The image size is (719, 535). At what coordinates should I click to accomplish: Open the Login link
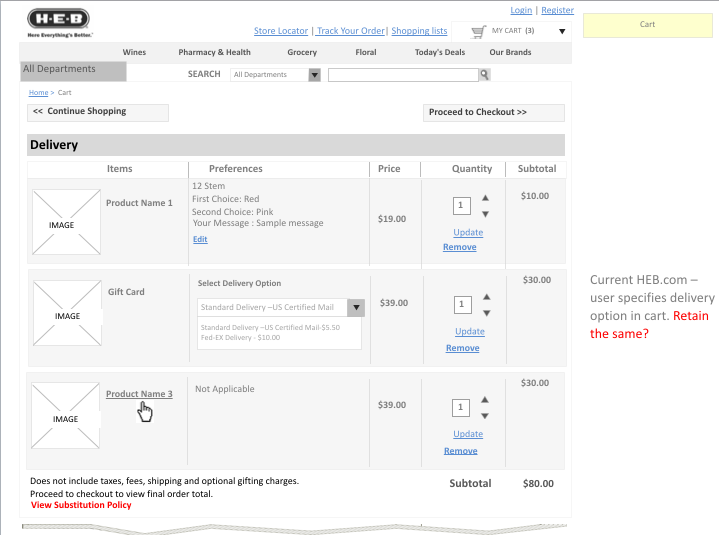click(x=521, y=10)
